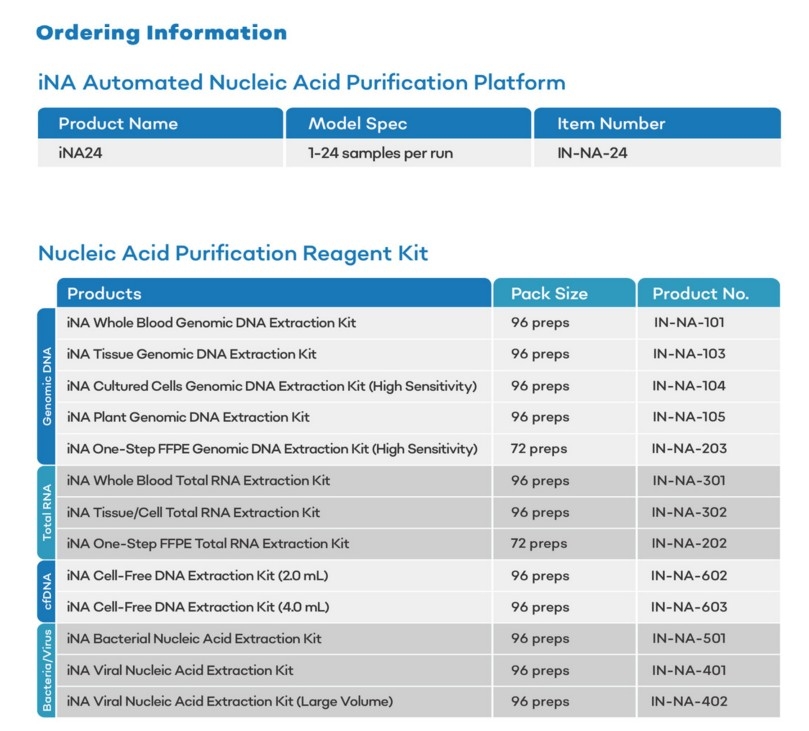Select the Total RNA vertical category label
809x731 pixels.
(x=47, y=512)
